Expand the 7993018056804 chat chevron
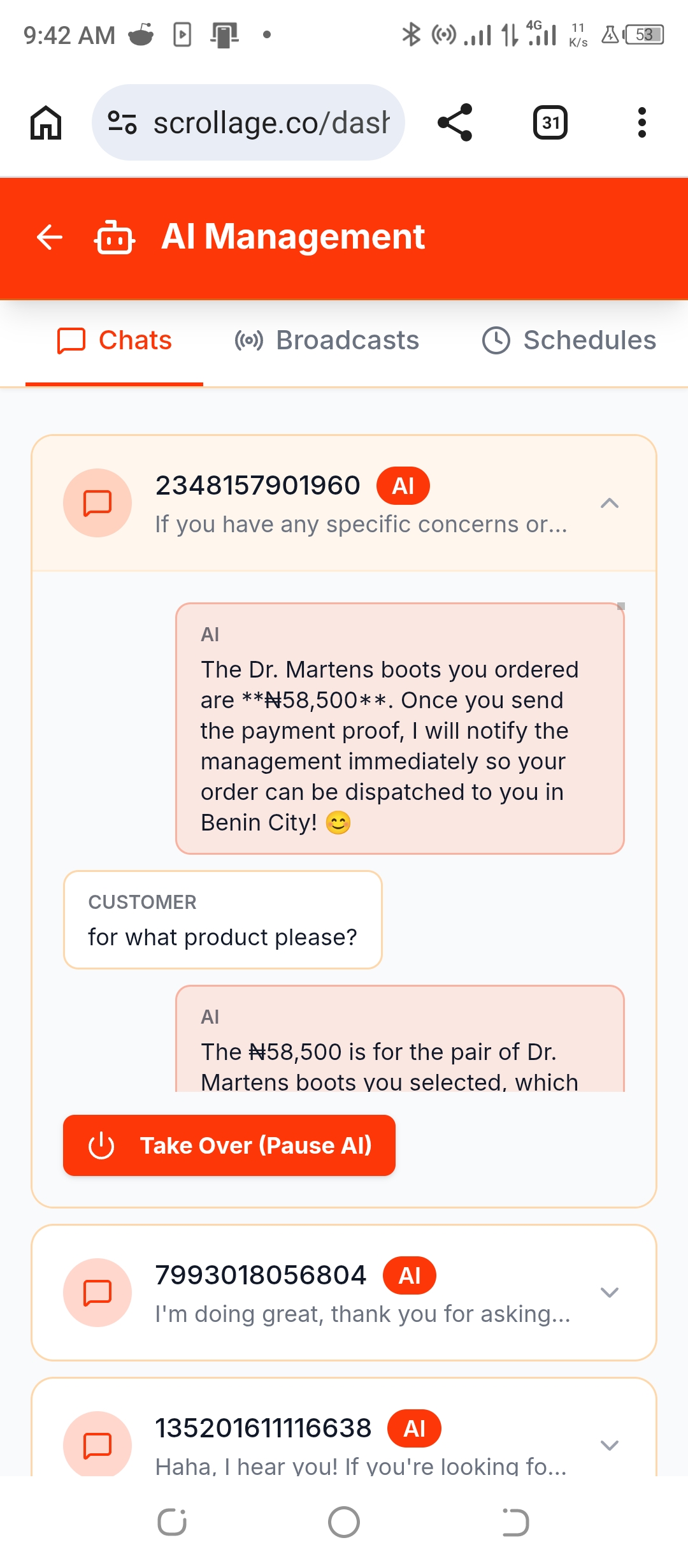 coord(610,1293)
